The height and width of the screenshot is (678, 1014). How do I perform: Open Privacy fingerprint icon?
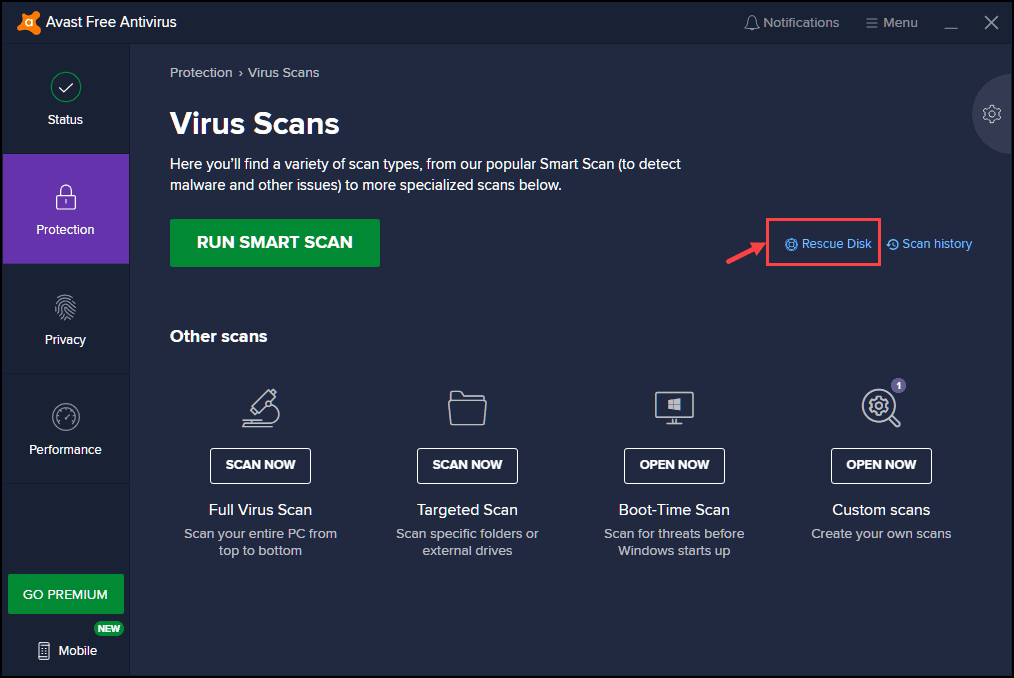(65, 308)
